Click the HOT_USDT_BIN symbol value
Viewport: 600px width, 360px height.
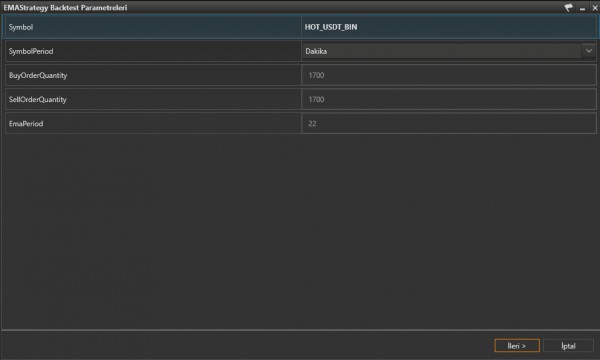click(331, 27)
